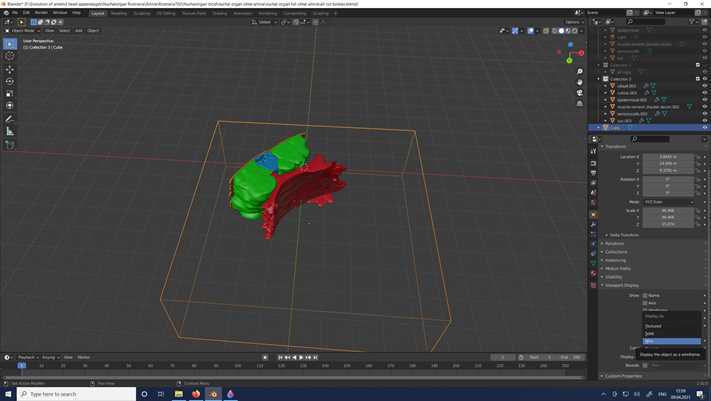The image size is (711, 401).
Task: Expand the Motion Paths panel
Action: [618, 269]
